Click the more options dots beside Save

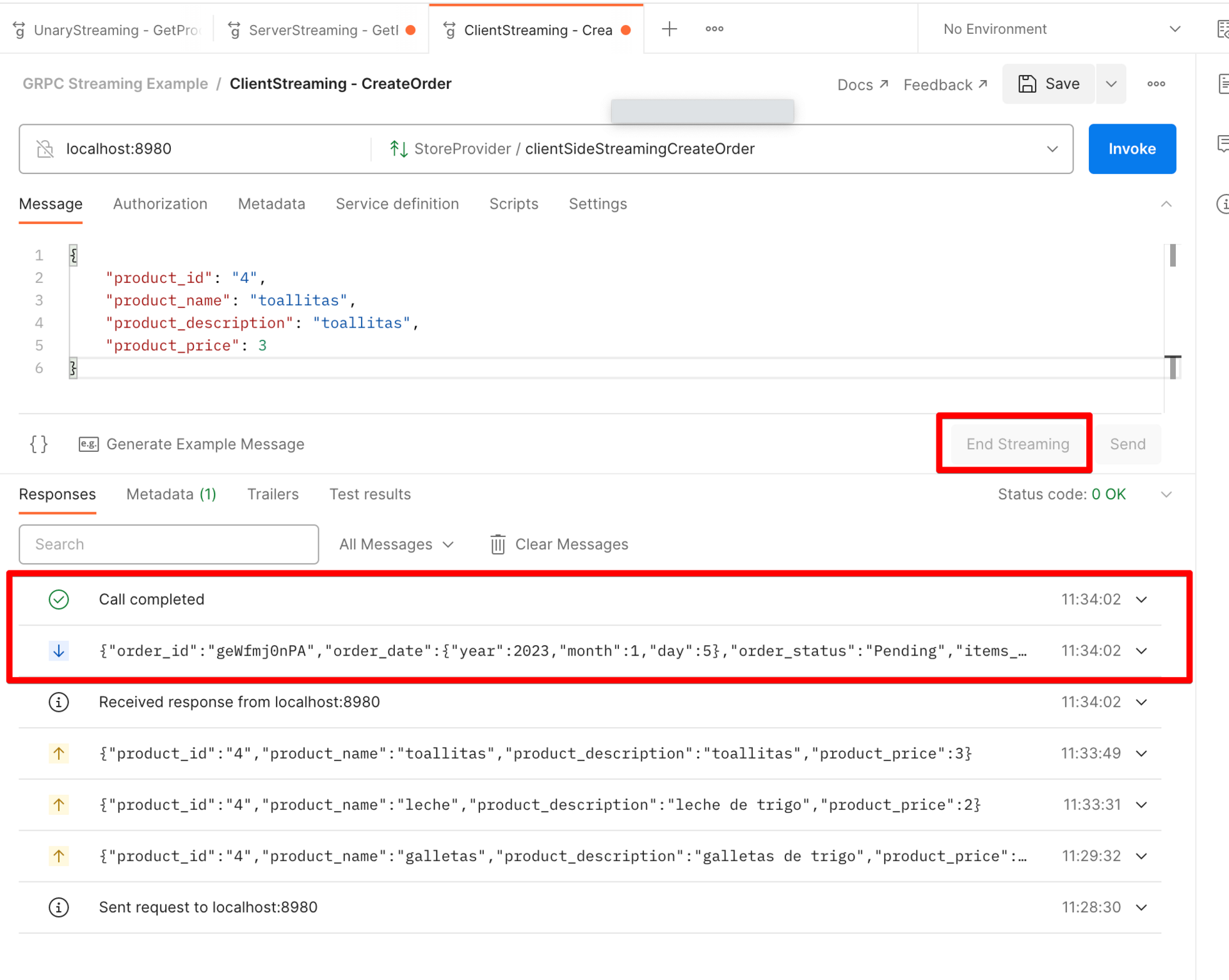click(1156, 84)
